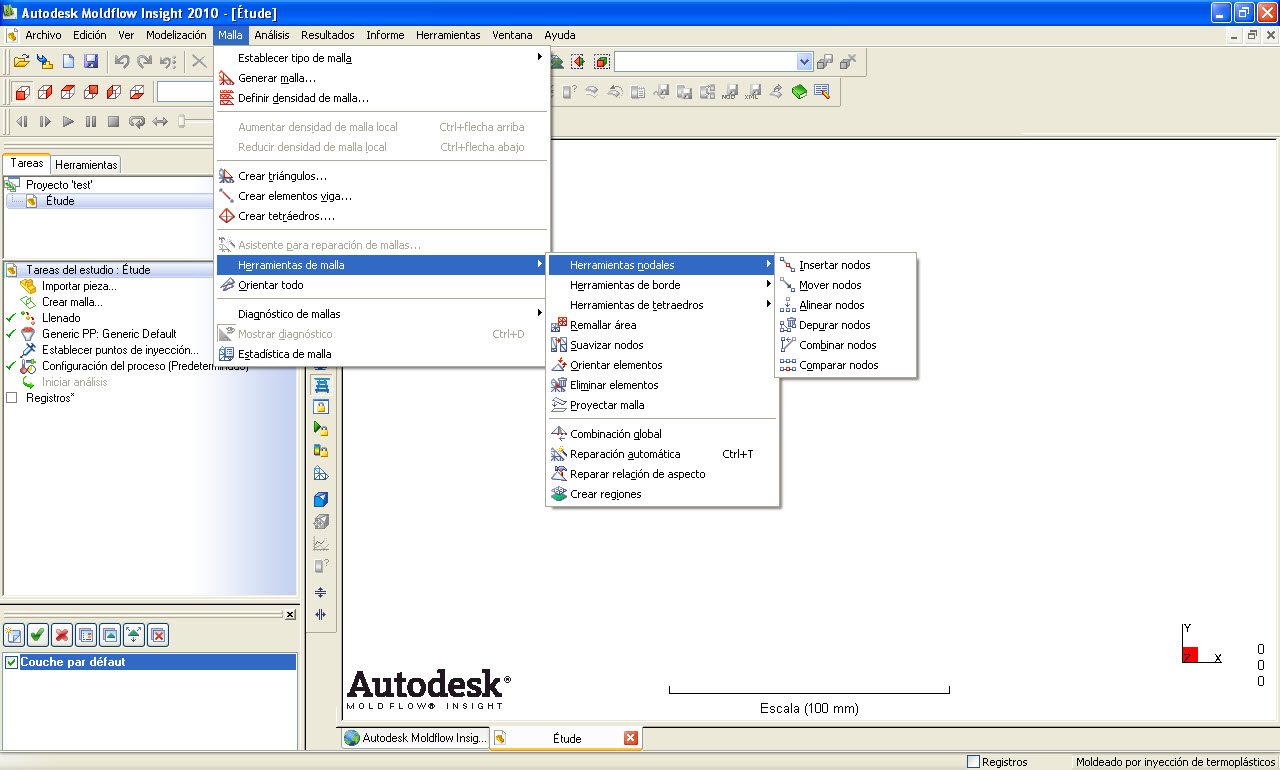Click the undo arrow in the toolbar
The image size is (1280, 770).
point(122,62)
